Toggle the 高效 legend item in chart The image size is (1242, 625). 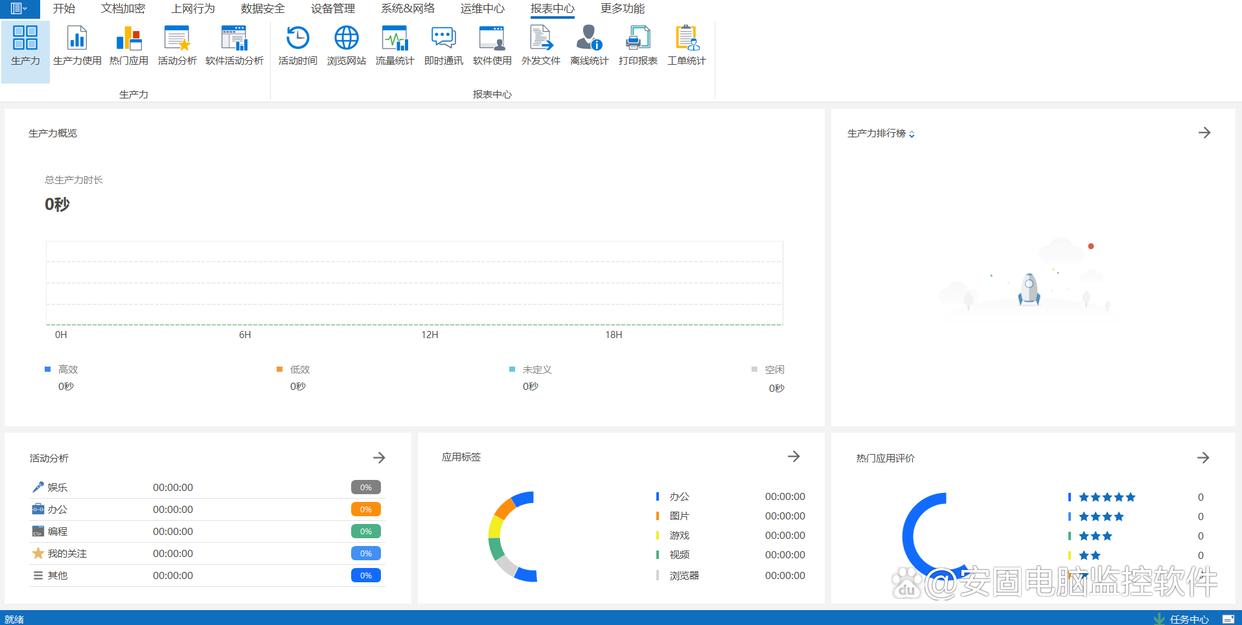[62, 369]
